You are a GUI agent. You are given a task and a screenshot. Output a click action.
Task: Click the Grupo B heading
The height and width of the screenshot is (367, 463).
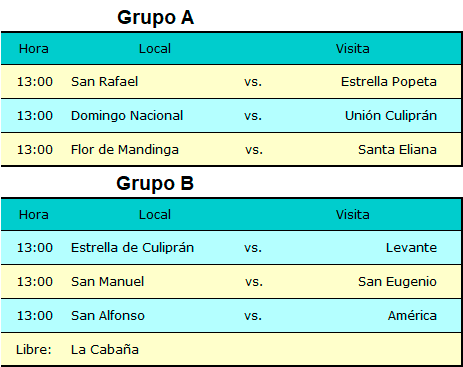(155, 184)
